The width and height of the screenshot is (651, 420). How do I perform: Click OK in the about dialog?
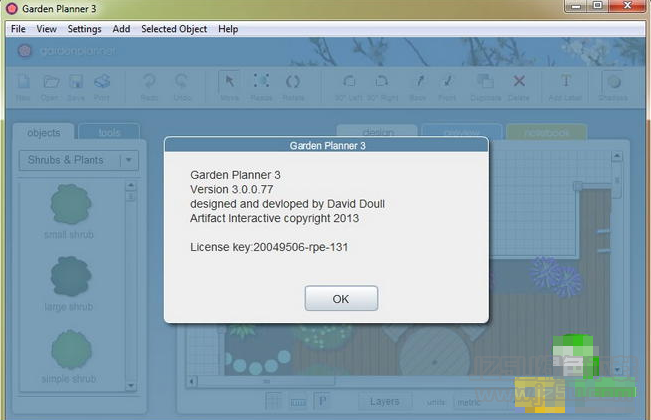pyautogui.click(x=341, y=298)
